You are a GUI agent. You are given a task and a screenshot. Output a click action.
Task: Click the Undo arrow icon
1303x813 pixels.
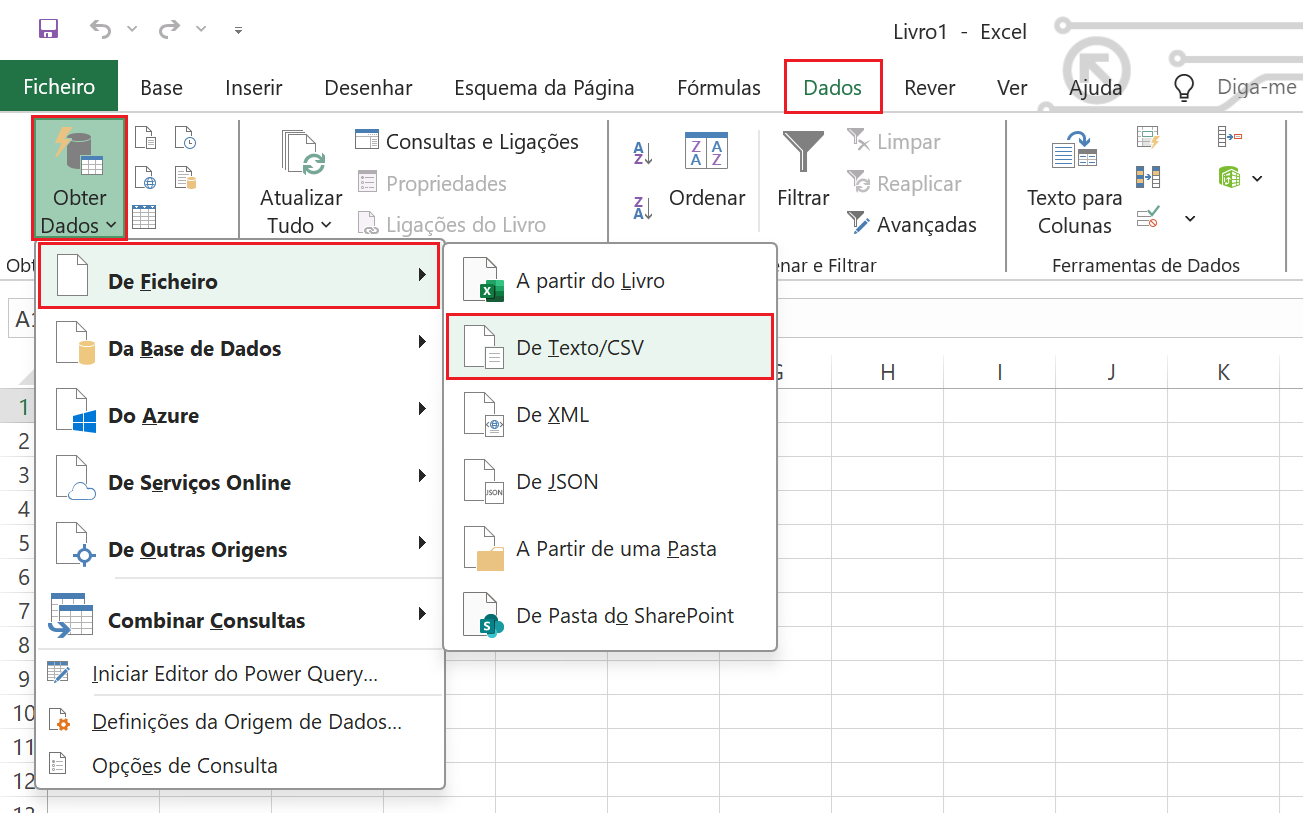[100, 29]
